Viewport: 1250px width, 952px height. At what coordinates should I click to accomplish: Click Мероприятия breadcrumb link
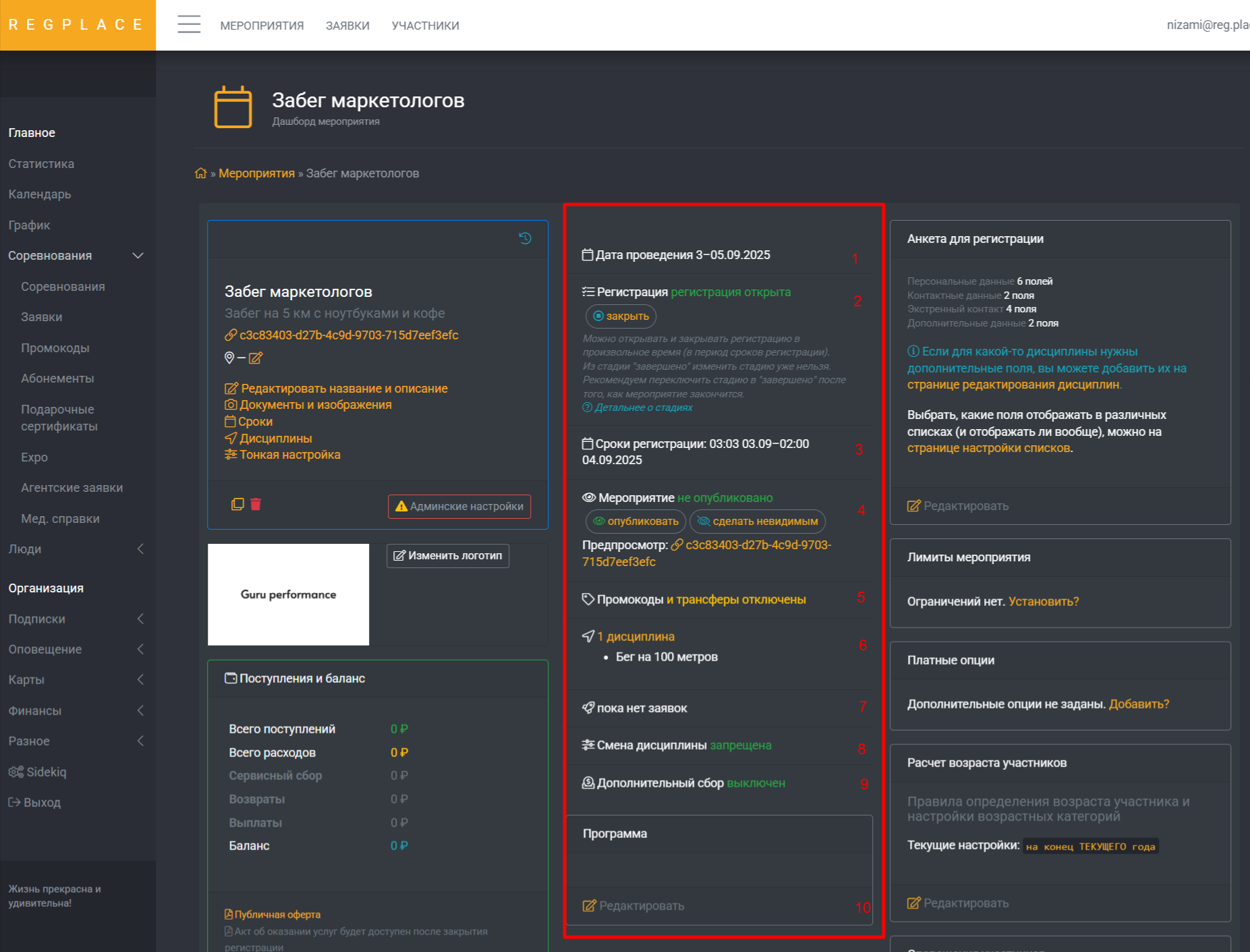(256, 173)
